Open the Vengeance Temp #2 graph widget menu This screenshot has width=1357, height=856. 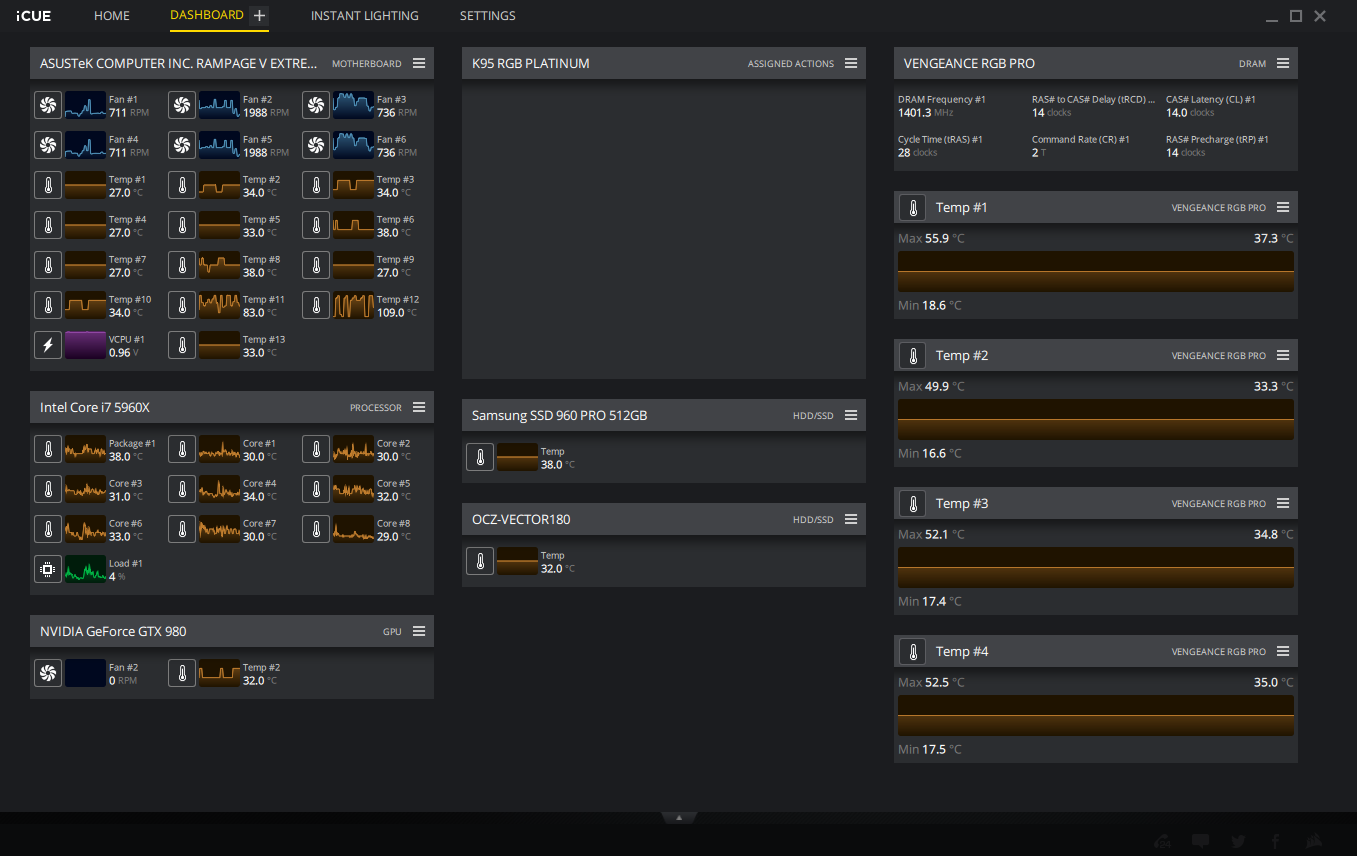tap(1283, 355)
